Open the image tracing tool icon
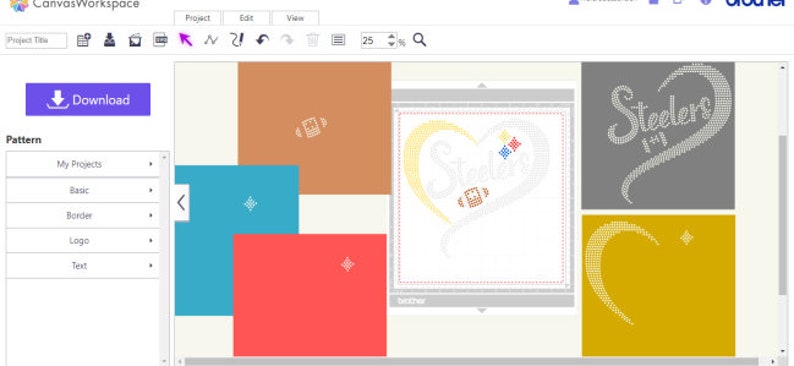 coord(160,40)
